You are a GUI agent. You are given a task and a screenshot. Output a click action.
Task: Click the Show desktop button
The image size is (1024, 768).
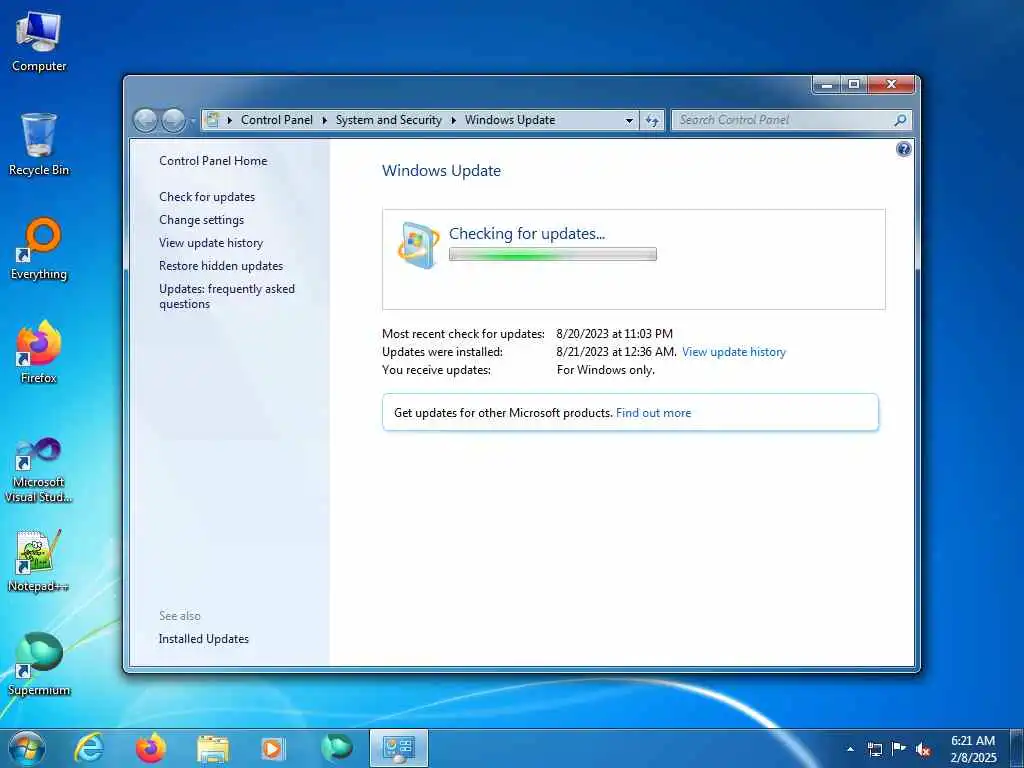1017,748
